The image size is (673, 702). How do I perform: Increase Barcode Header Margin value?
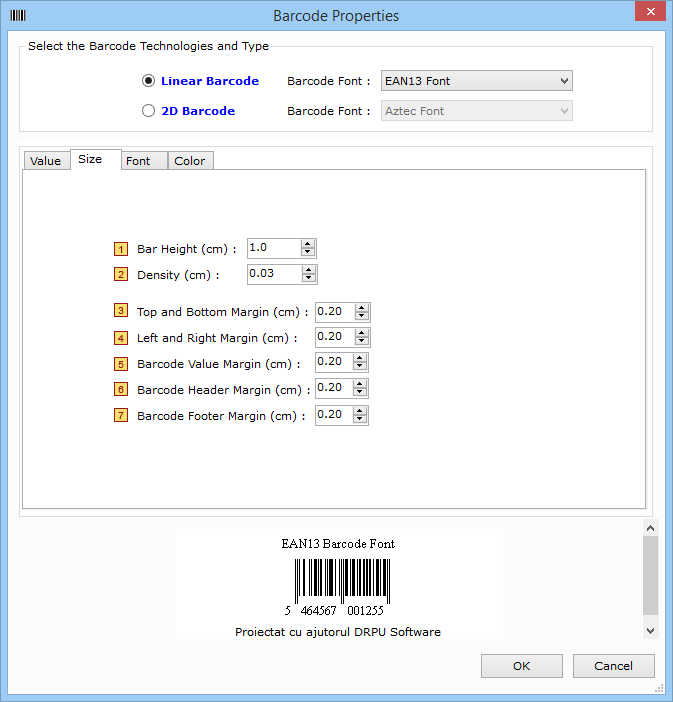tap(360, 384)
